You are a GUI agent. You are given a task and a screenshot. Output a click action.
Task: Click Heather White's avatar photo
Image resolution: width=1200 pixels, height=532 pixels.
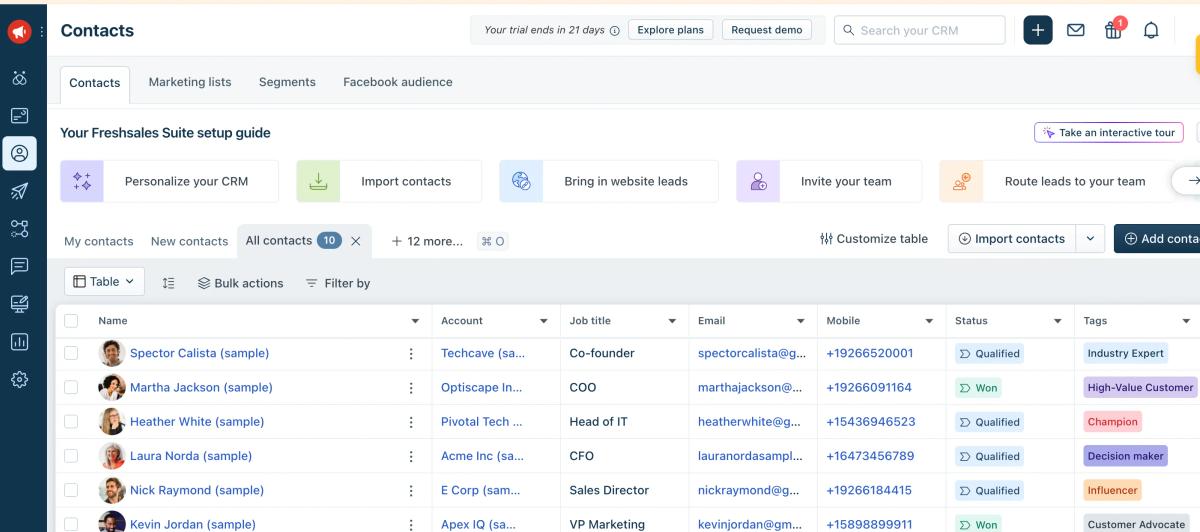(x=112, y=422)
